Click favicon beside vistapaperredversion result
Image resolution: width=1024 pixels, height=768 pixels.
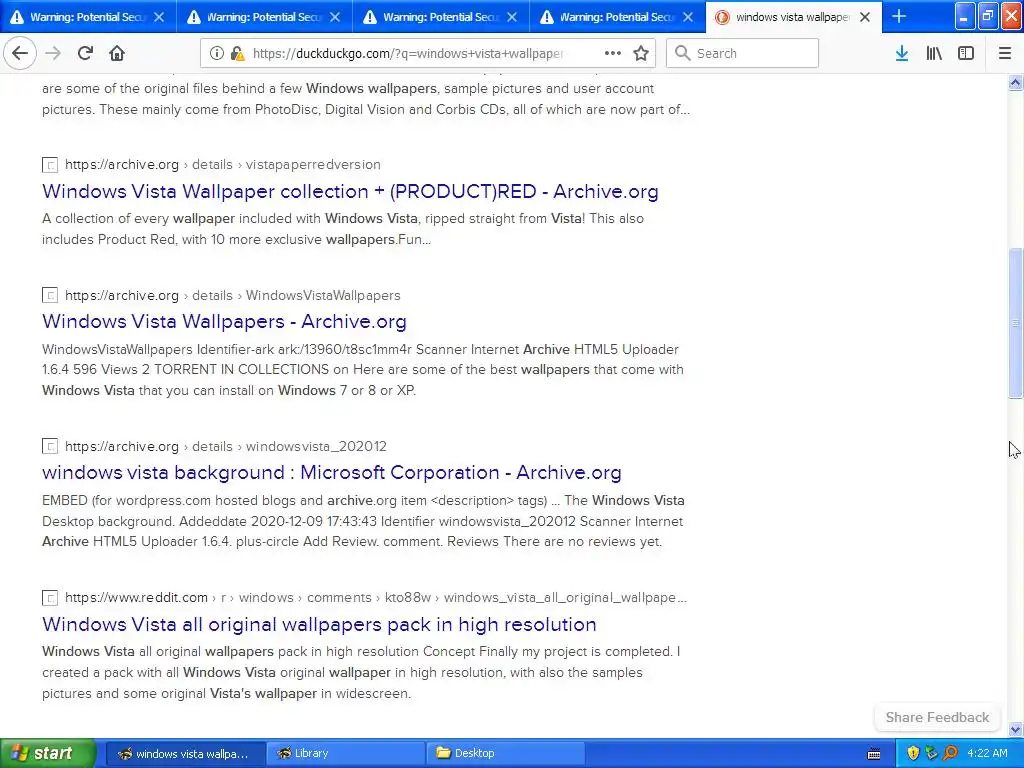50,165
